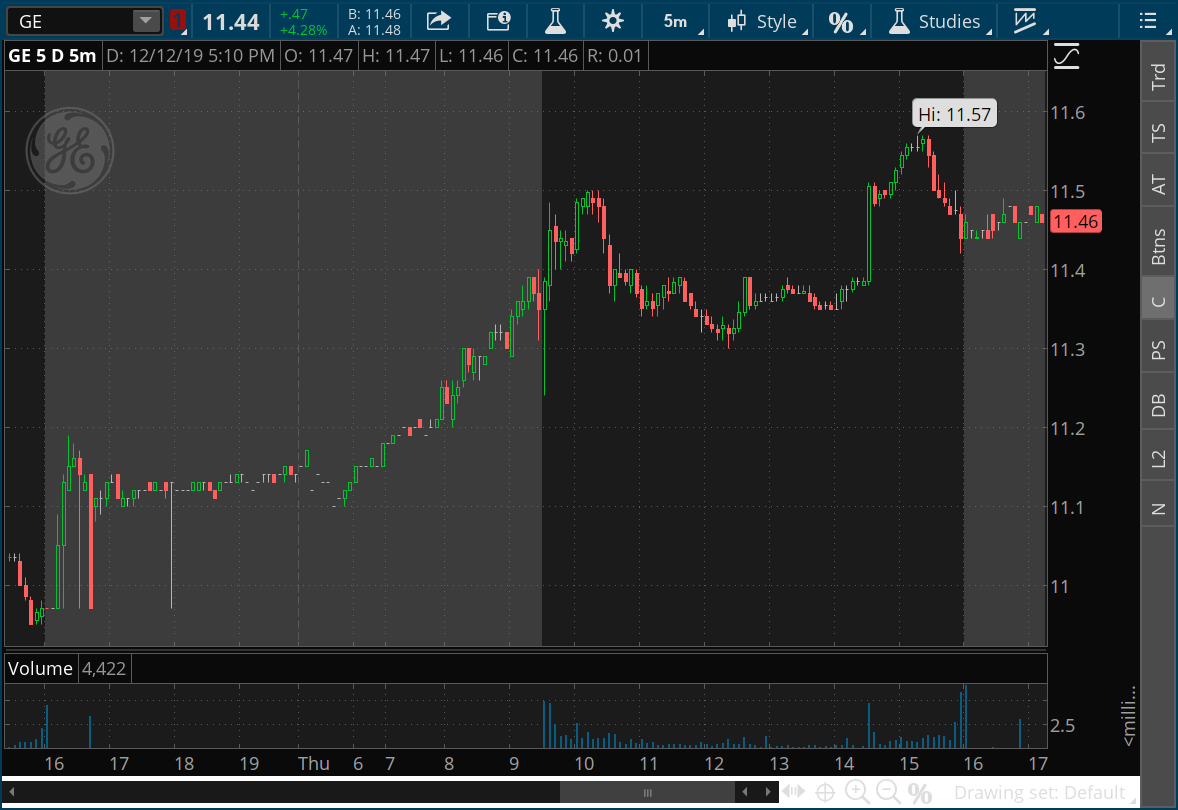Viewport: 1178px width, 810px height.
Task: Click the 4,422 volume value
Action: click(104, 668)
